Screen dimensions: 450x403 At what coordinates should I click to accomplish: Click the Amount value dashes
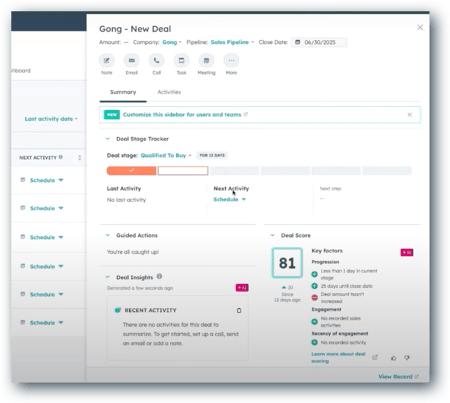126,42
